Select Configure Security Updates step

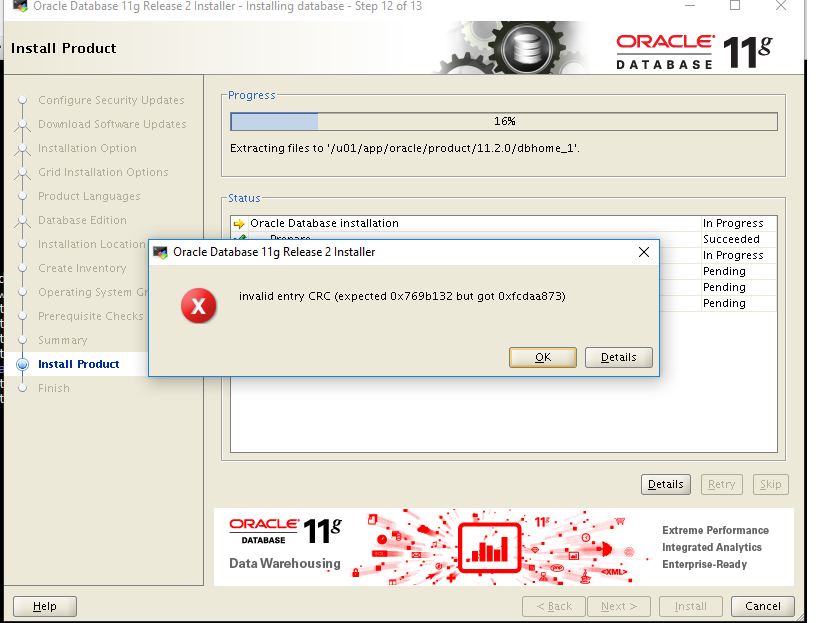point(111,100)
